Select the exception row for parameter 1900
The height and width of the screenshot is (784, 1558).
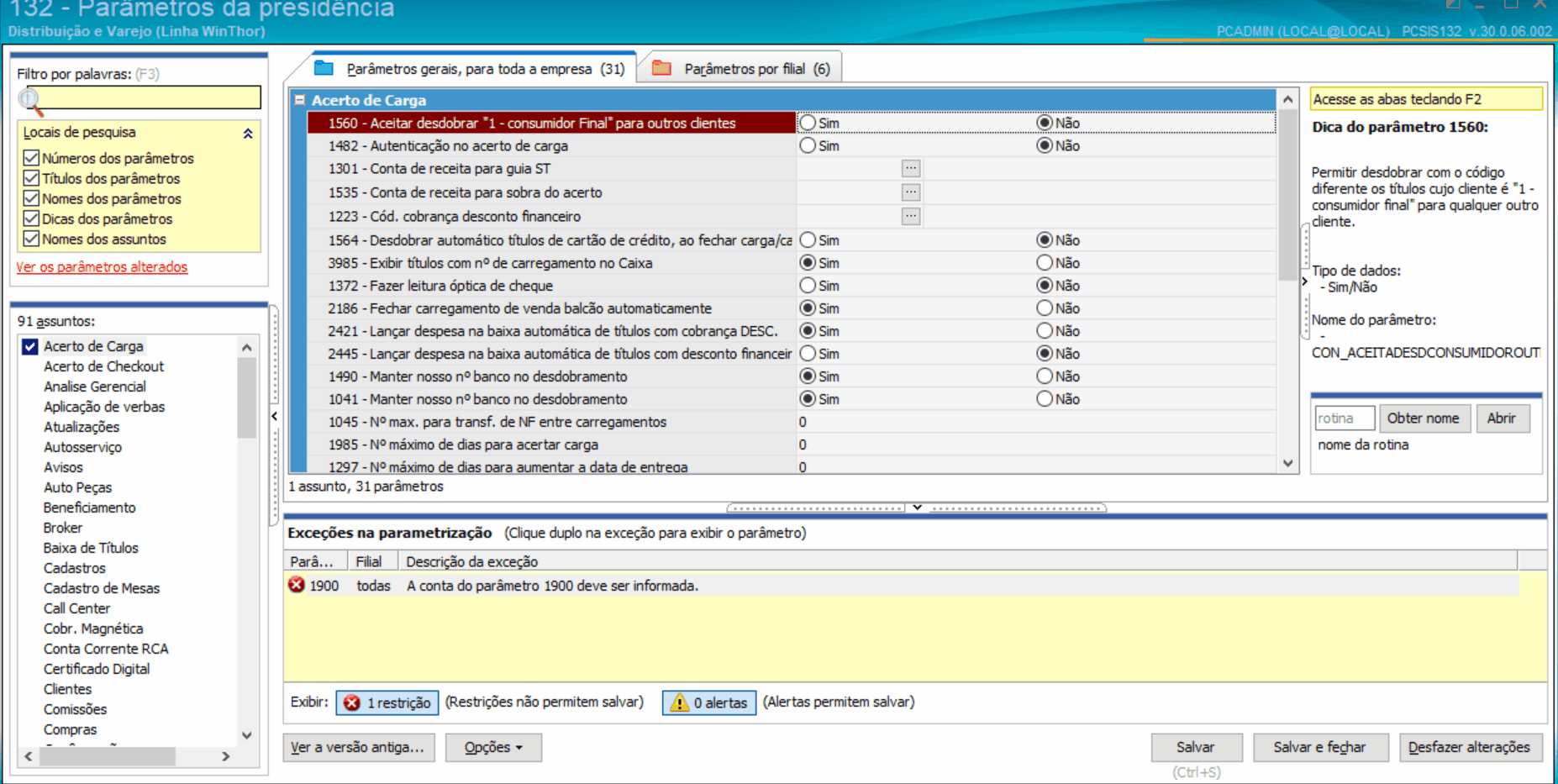(901, 585)
